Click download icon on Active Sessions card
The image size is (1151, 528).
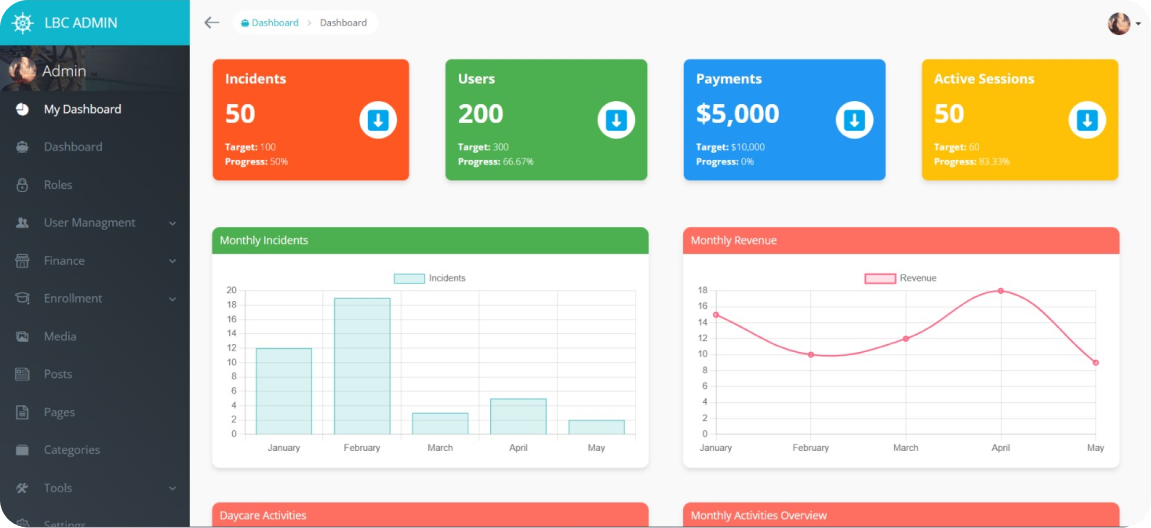(x=1087, y=120)
